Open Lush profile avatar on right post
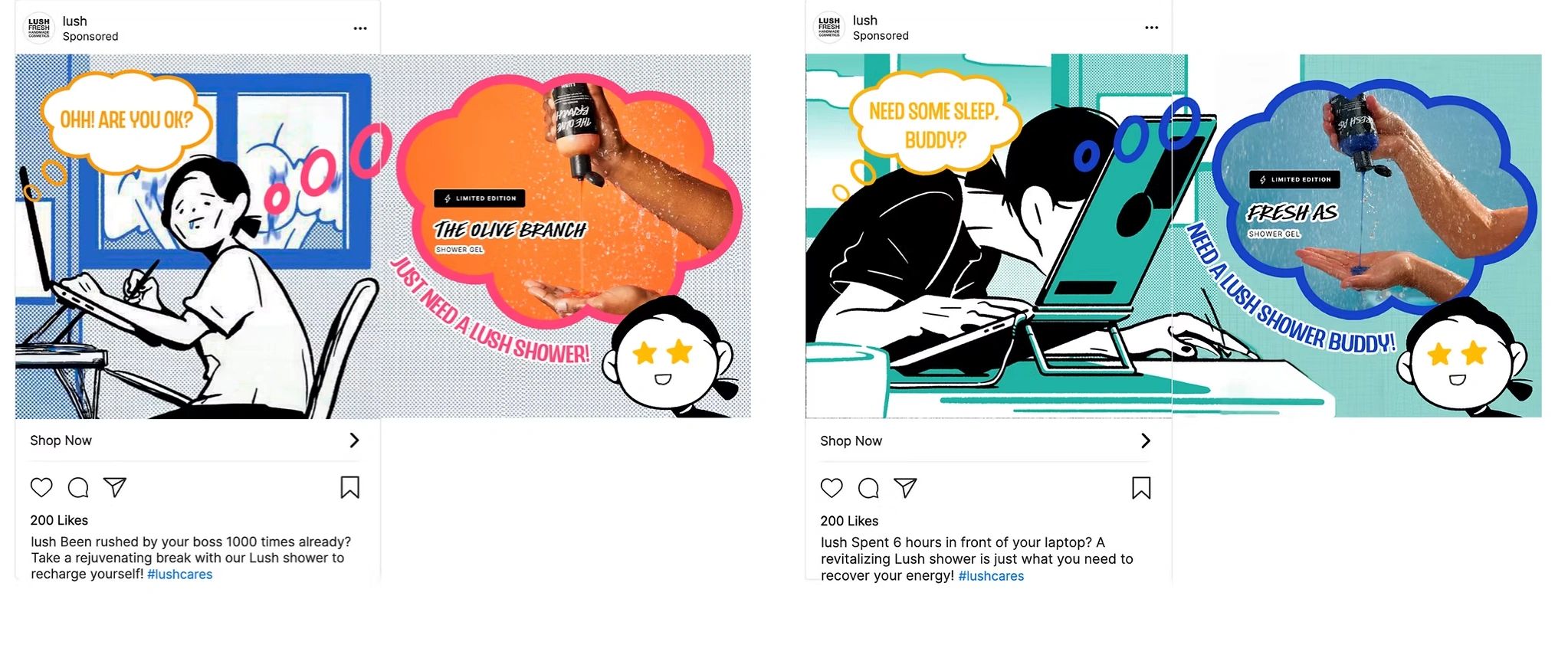This screenshot has height=645, width=1568. click(829, 28)
